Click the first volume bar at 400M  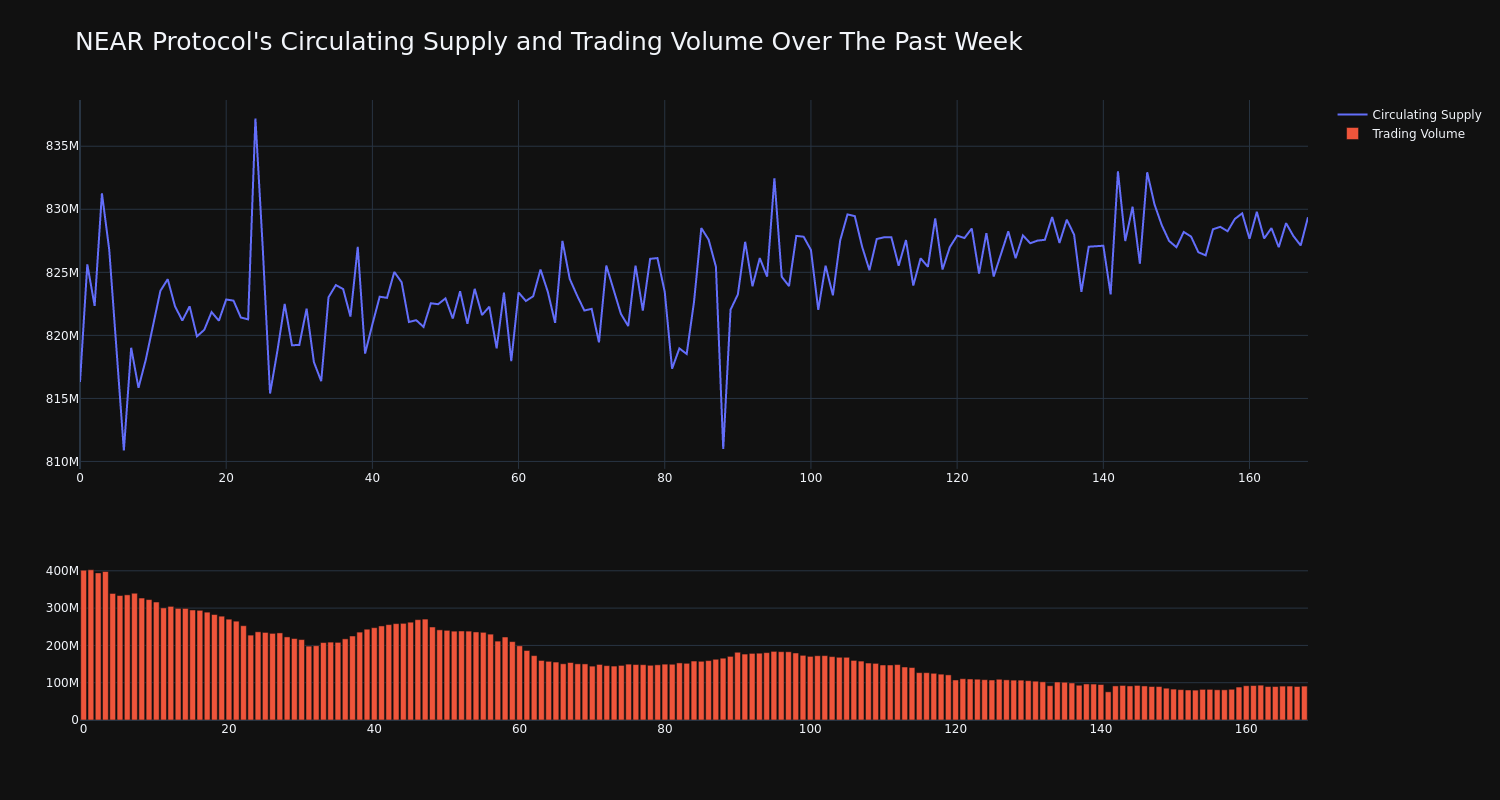pyautogui.click(x=84, y=645)
